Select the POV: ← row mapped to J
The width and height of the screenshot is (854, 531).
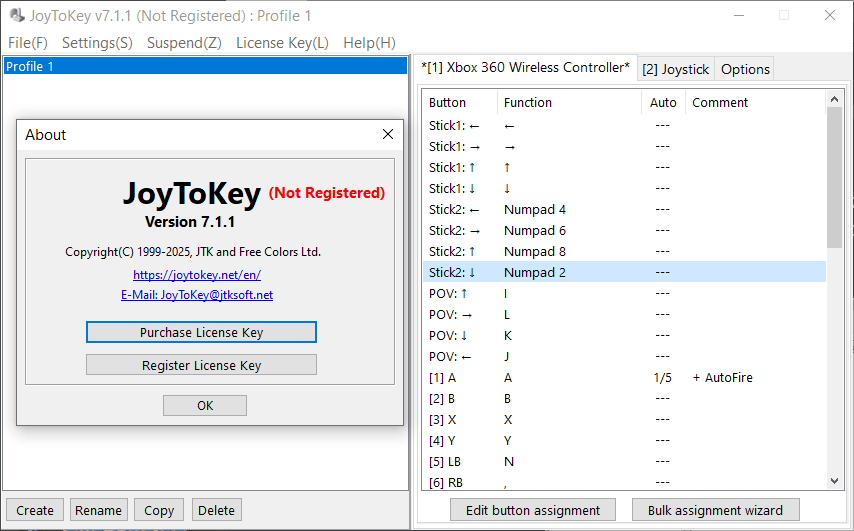point(624,356)
